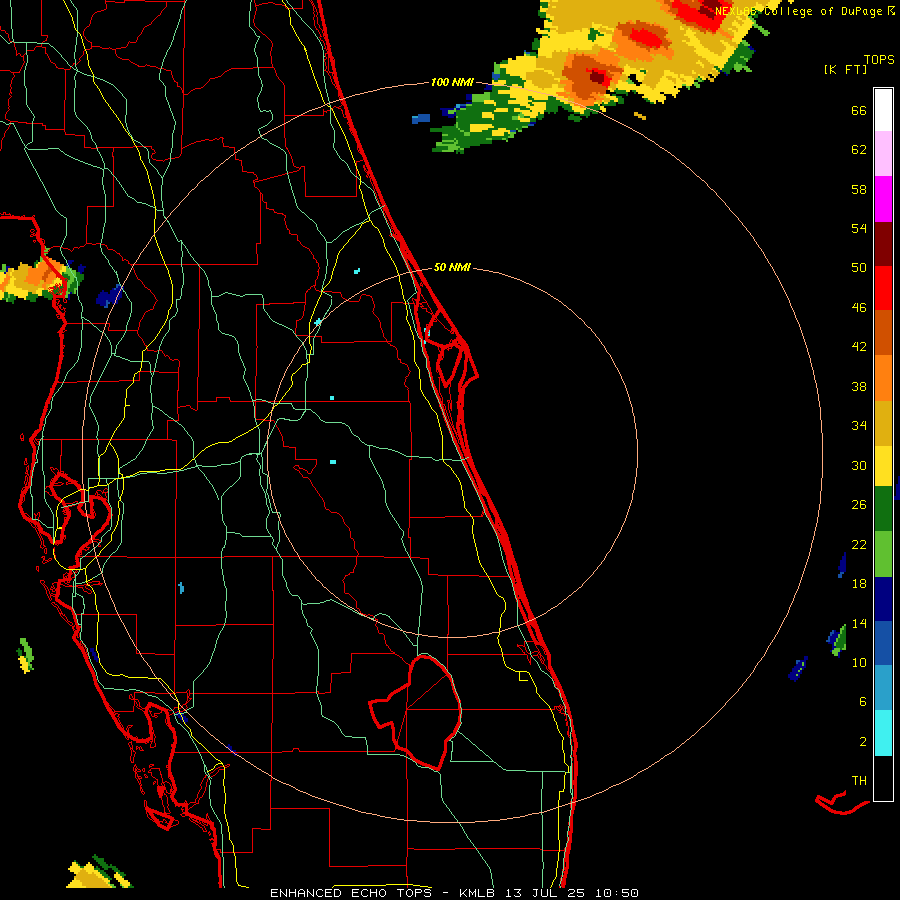This screenshot has height=900, width=900.
Task: Click the "2" legend value
Action: click(863, 742)
